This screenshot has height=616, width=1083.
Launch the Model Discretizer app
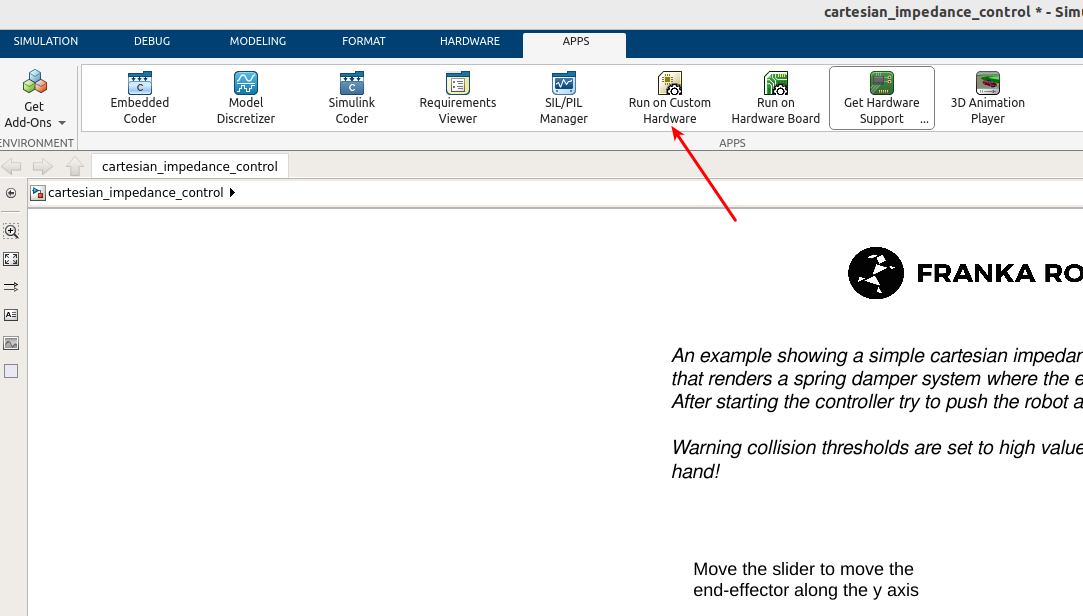[x=246, y=98]
